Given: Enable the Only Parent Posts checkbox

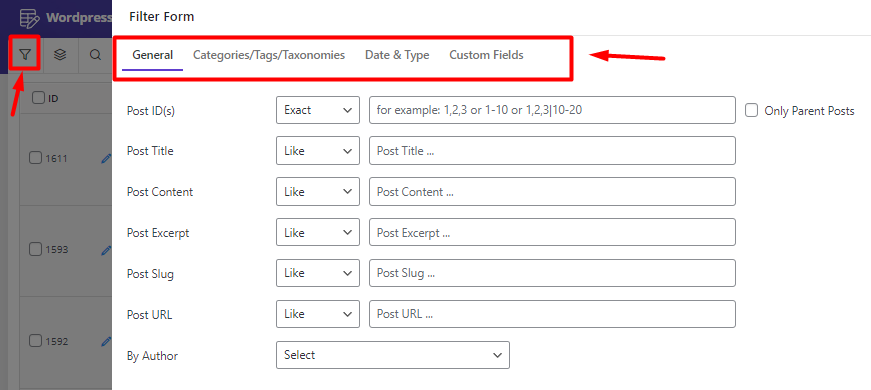Looking at the screenshot, I should 752,111.
